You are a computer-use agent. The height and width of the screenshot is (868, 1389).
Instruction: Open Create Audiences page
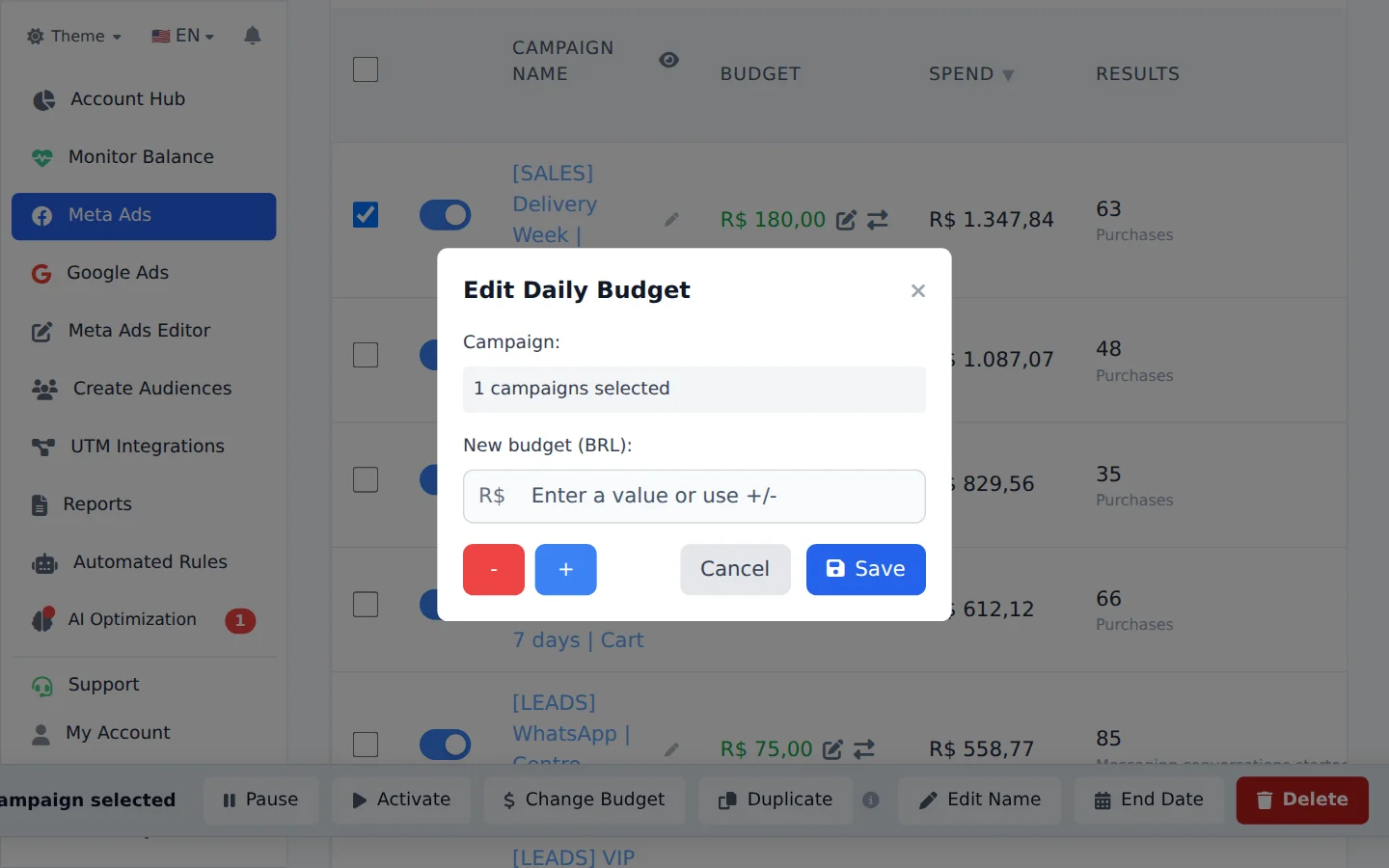tap(144, 389)
